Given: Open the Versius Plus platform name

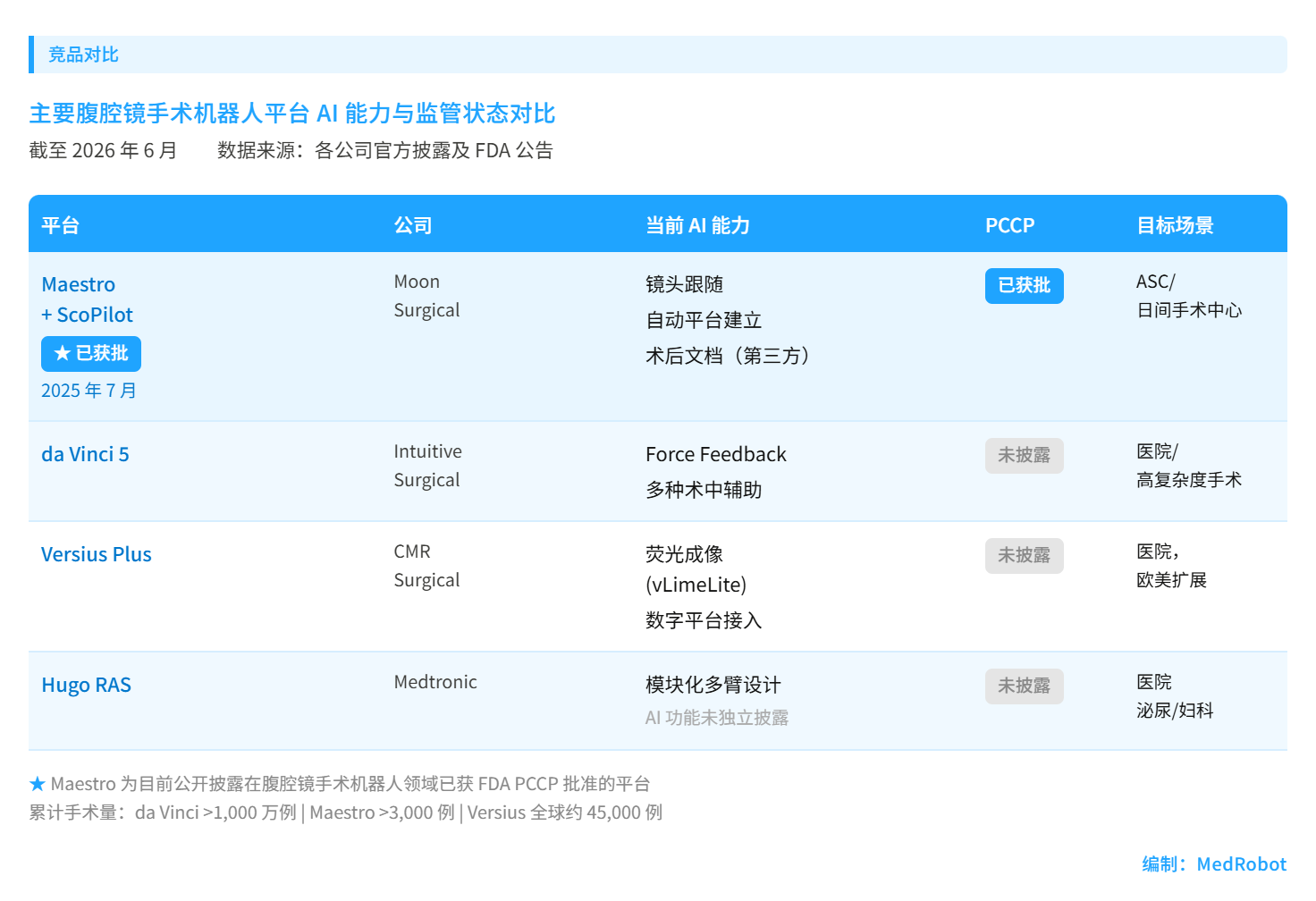Looking at the screenshot, I should 97,554.
